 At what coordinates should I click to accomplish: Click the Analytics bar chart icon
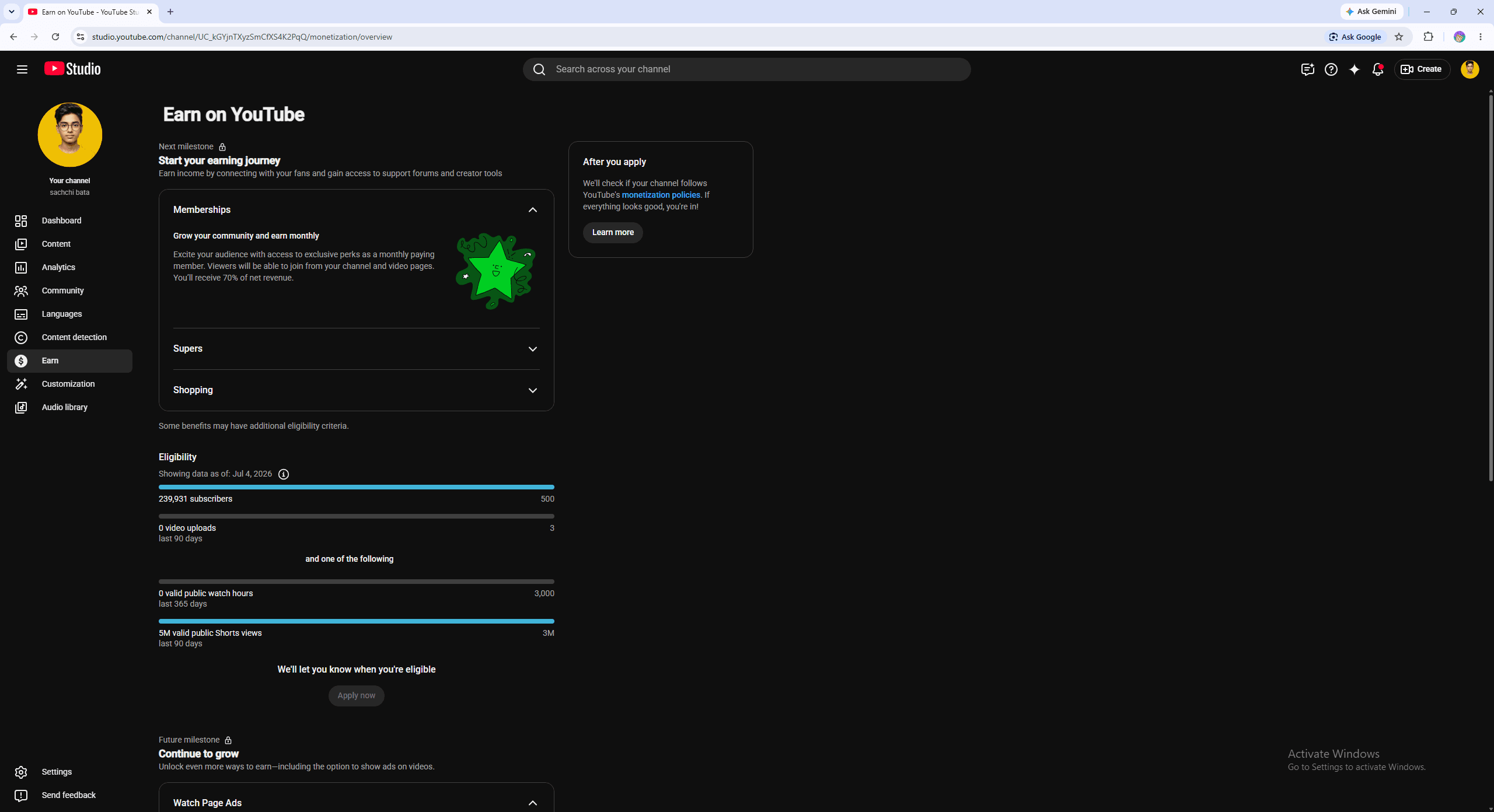(21, 267)
